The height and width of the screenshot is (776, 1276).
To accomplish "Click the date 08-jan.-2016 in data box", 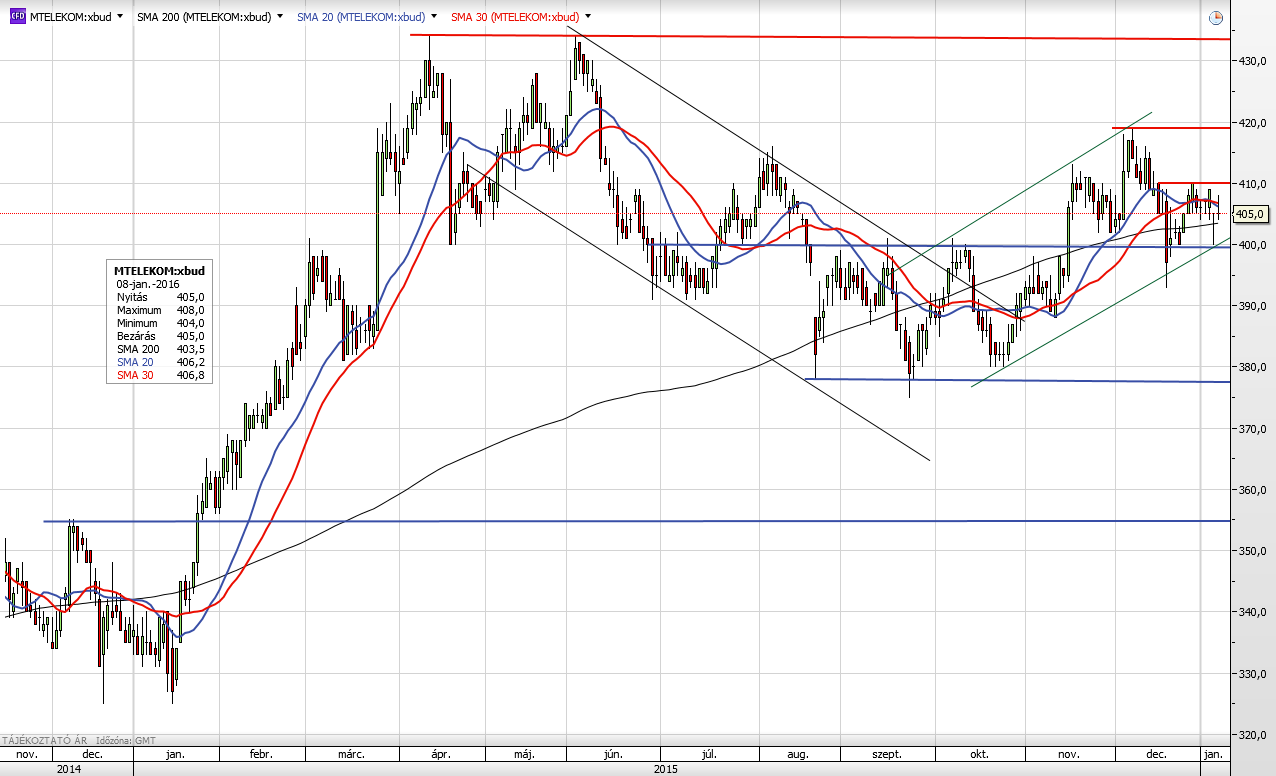I will tap(147, 285).
